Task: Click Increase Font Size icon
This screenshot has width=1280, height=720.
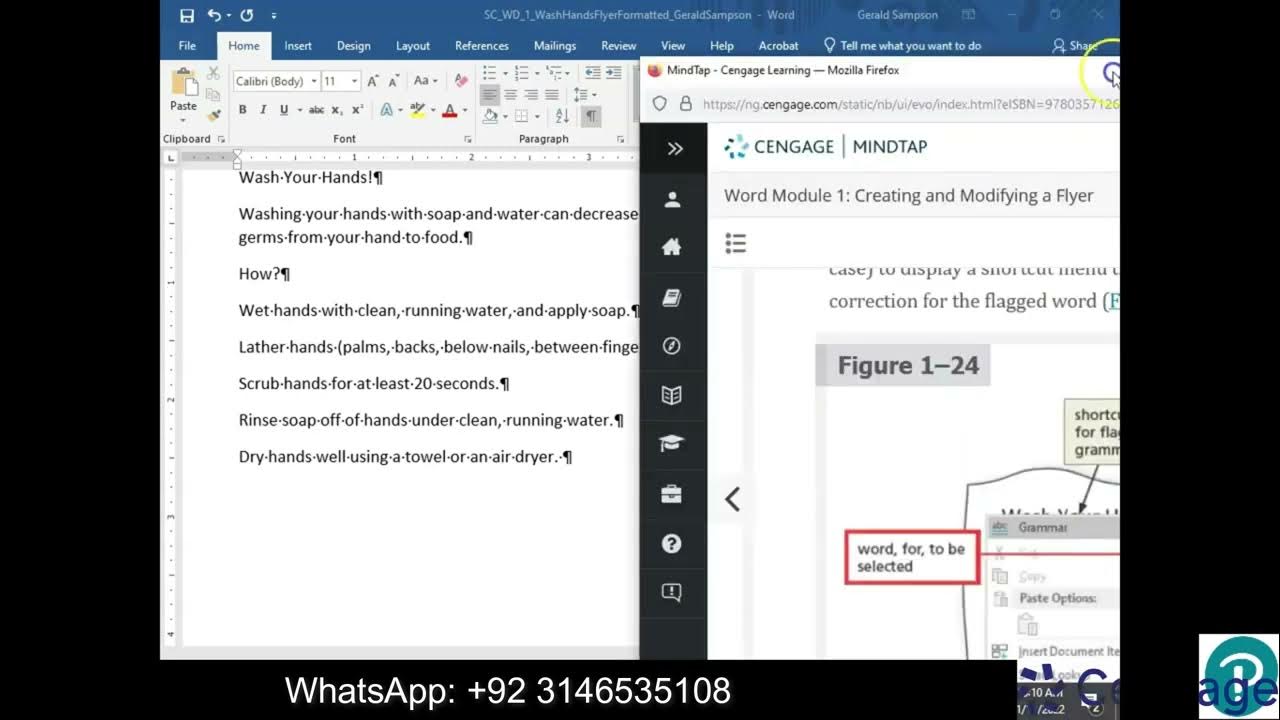Action: pos(373,81)
